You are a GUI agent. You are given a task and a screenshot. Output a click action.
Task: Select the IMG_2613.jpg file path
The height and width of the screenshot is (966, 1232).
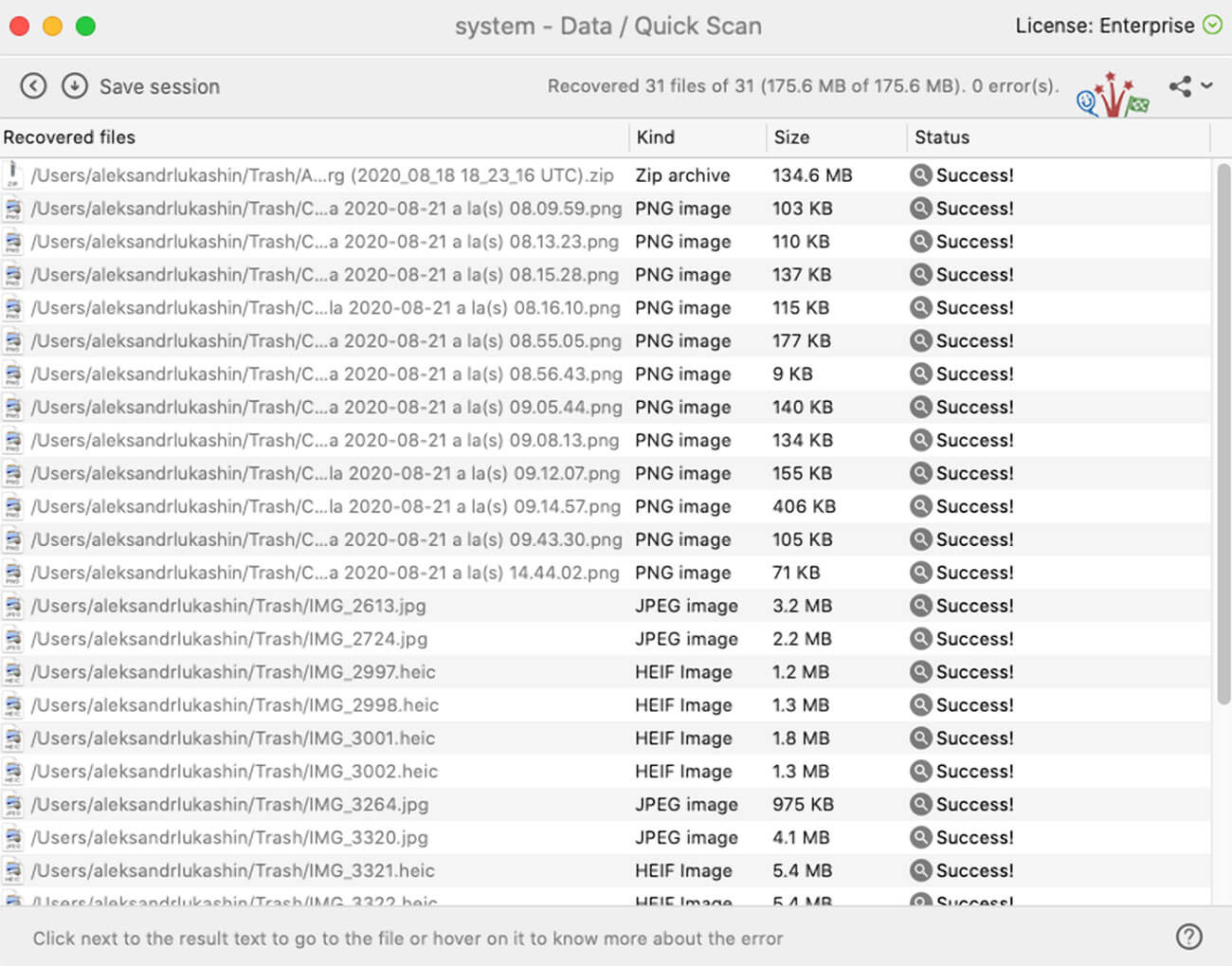pyautogui.click(x=228, y=606)
